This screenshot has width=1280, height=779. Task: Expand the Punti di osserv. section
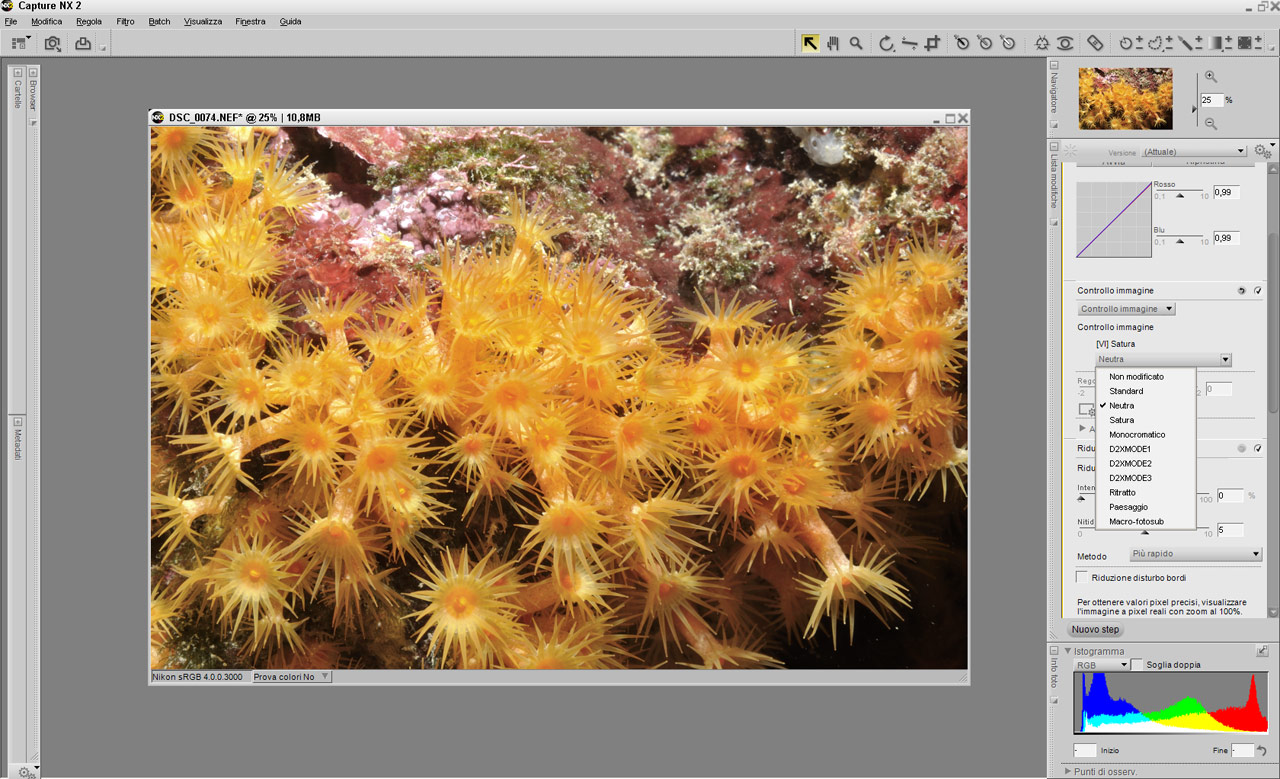1067,771
